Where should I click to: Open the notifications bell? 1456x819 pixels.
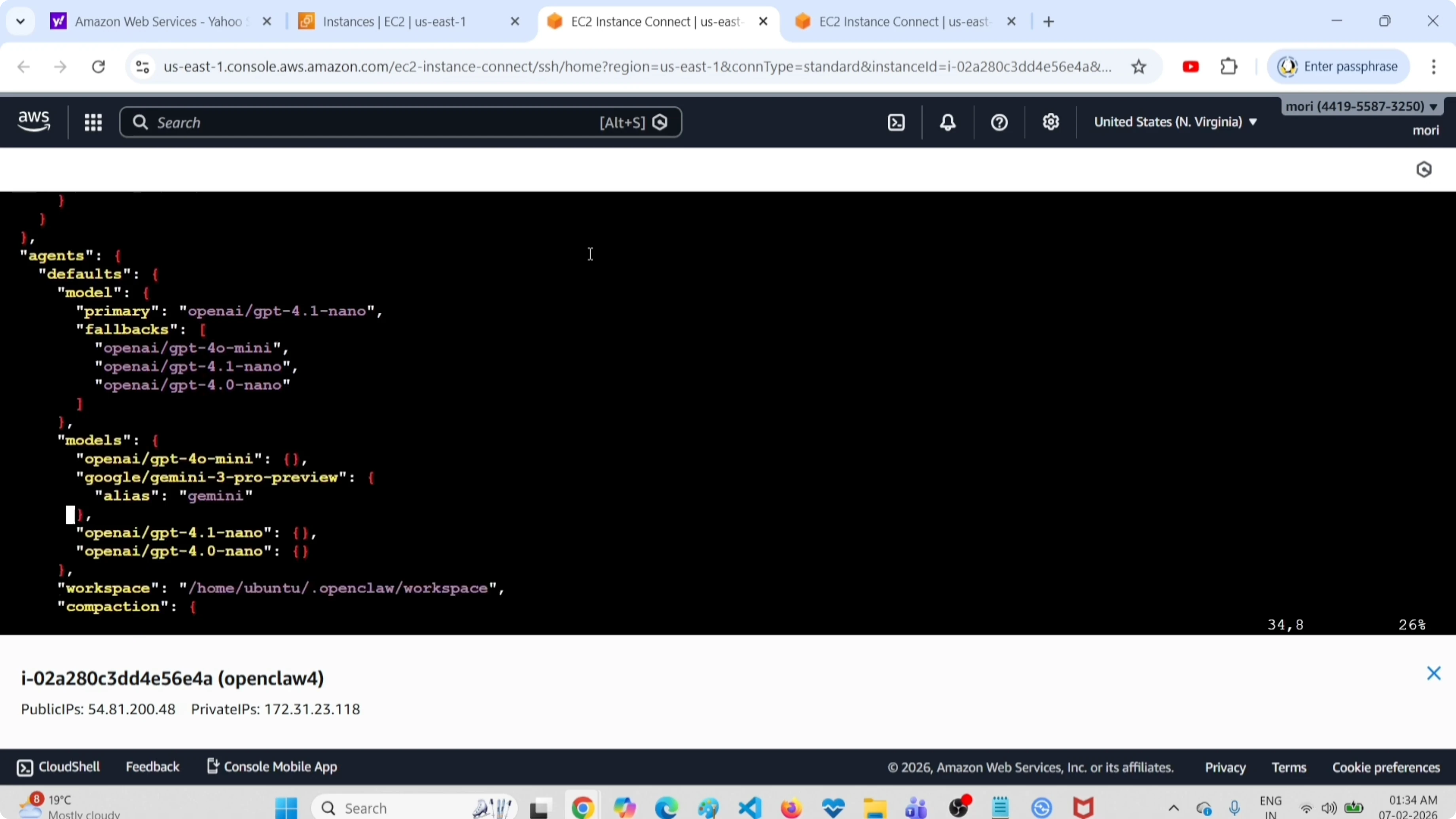948,122
